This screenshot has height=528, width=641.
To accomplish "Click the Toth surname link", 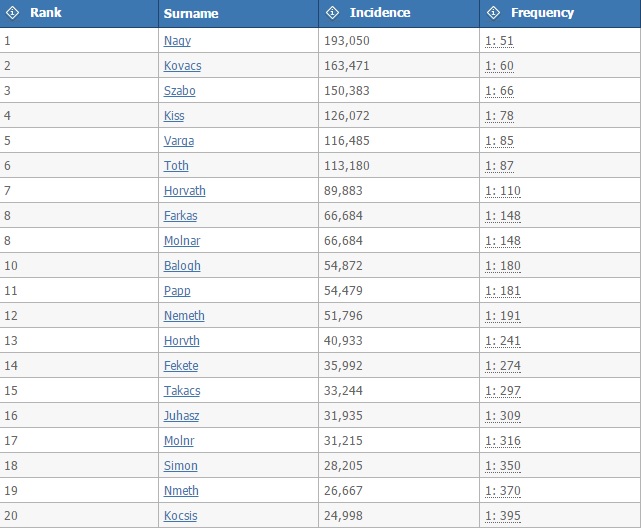I will [x=176, y=166].
